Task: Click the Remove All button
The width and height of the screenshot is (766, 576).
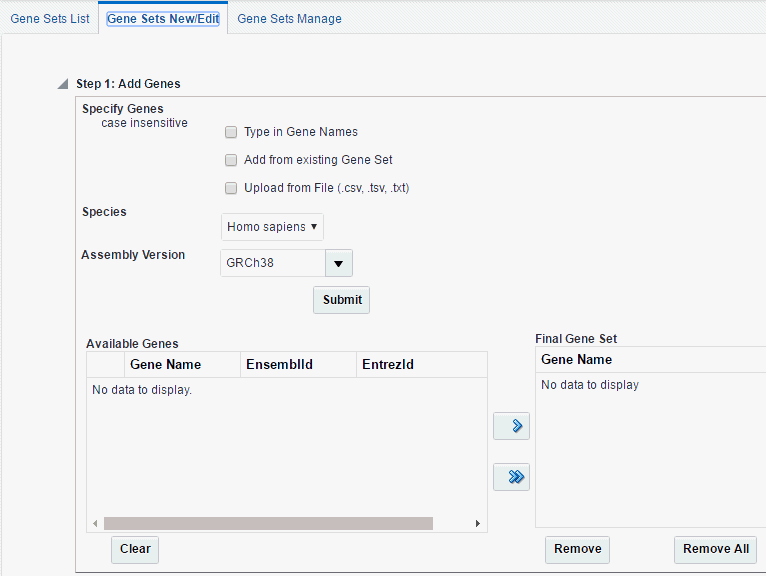Action: [x=716, y=550]
